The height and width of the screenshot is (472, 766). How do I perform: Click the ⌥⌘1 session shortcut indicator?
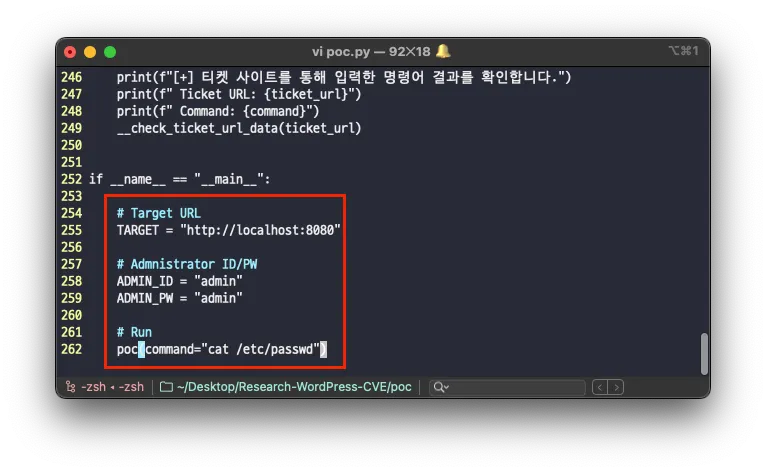point(683,51)
